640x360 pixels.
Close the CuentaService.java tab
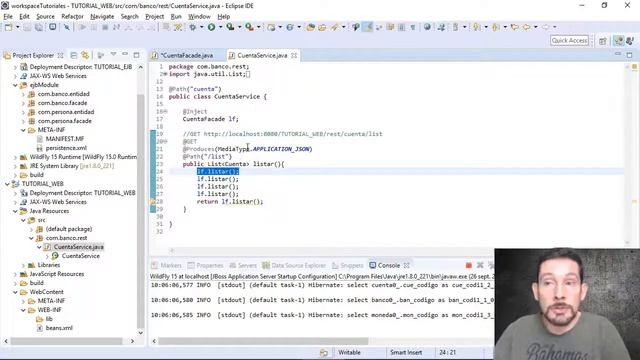[294, 55]
